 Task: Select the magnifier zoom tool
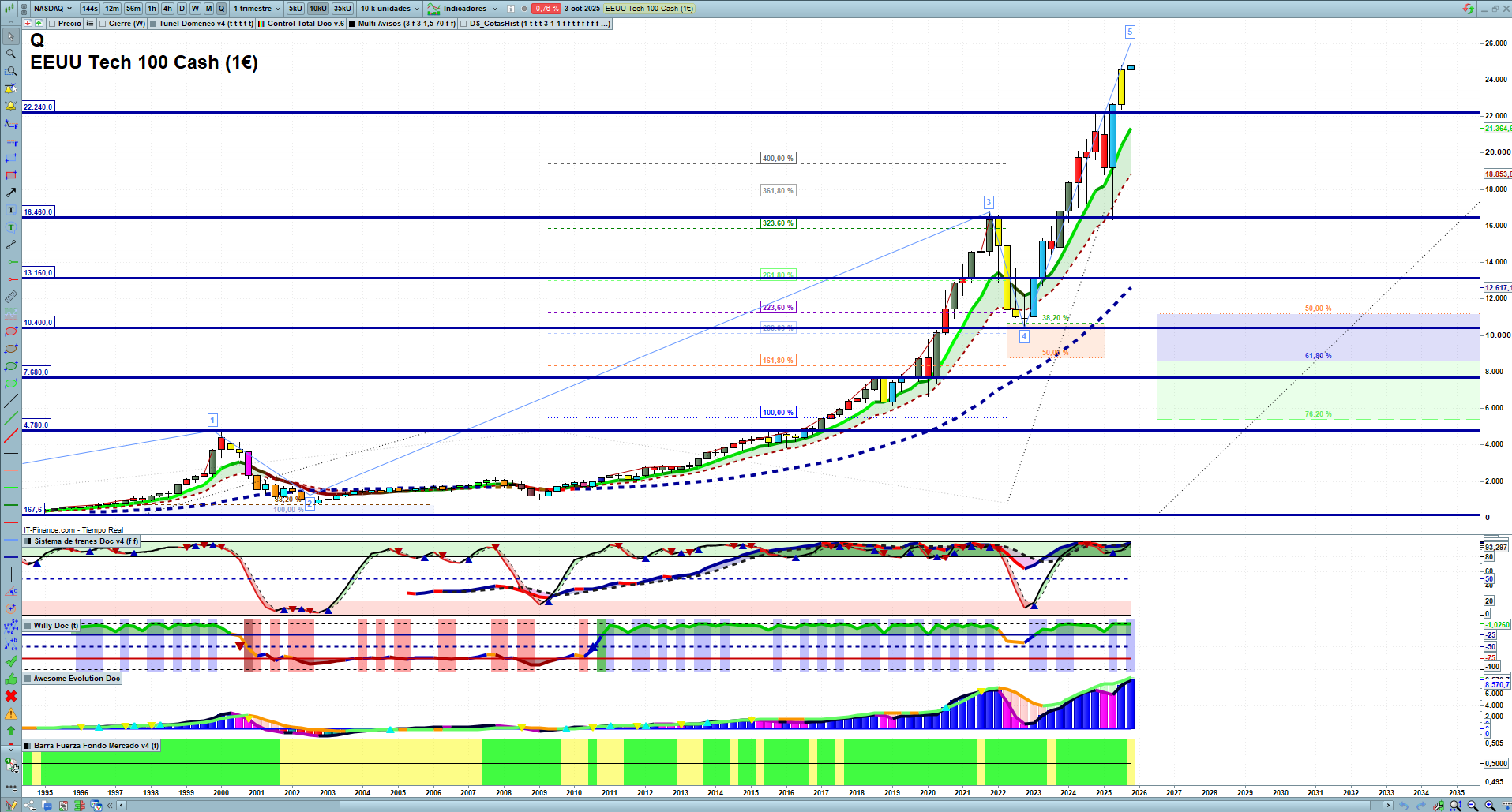click(x=11, y=54)
